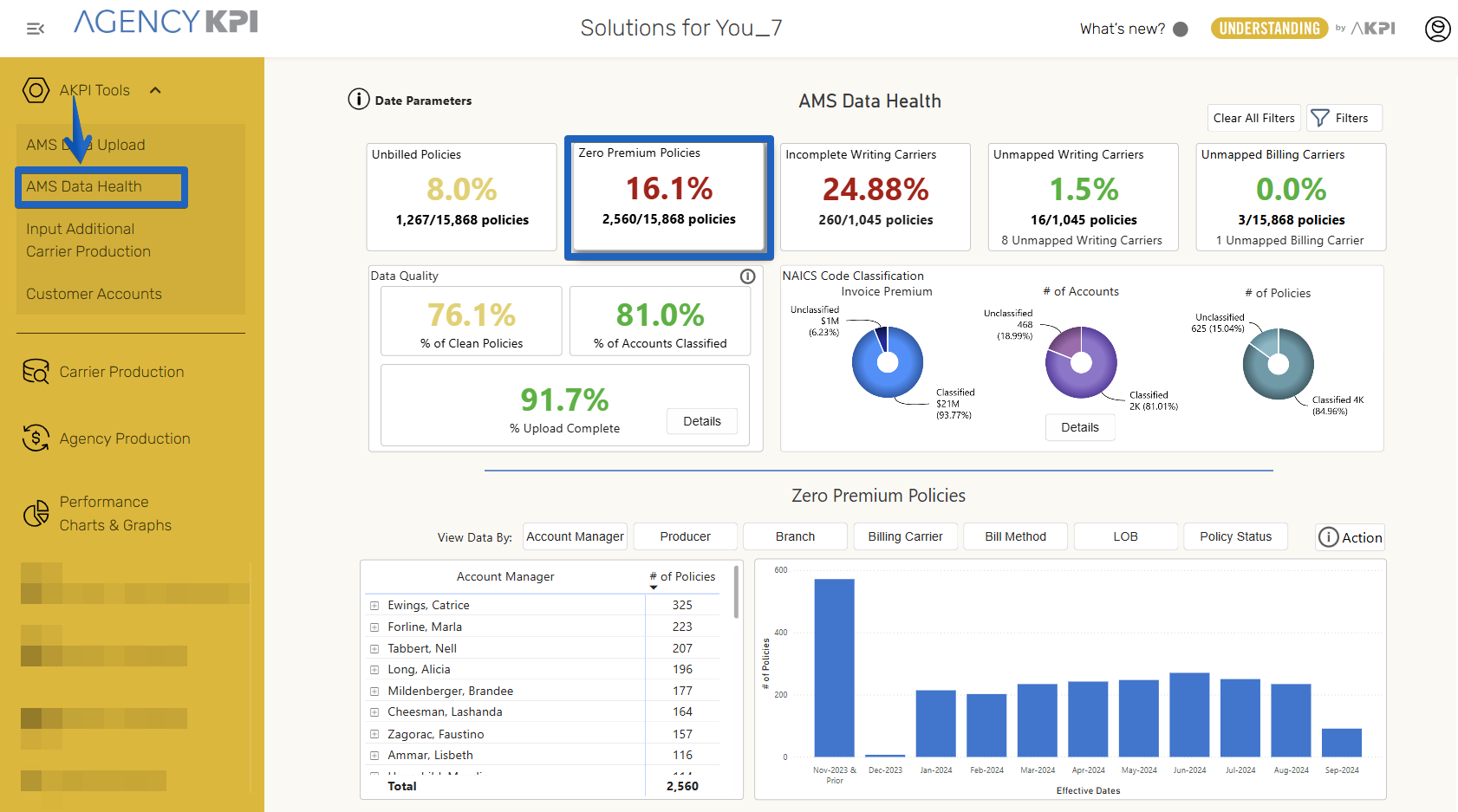This screenshot has height=812, width=1458.
Task: View data by LOB
Action: point(1125,536)
